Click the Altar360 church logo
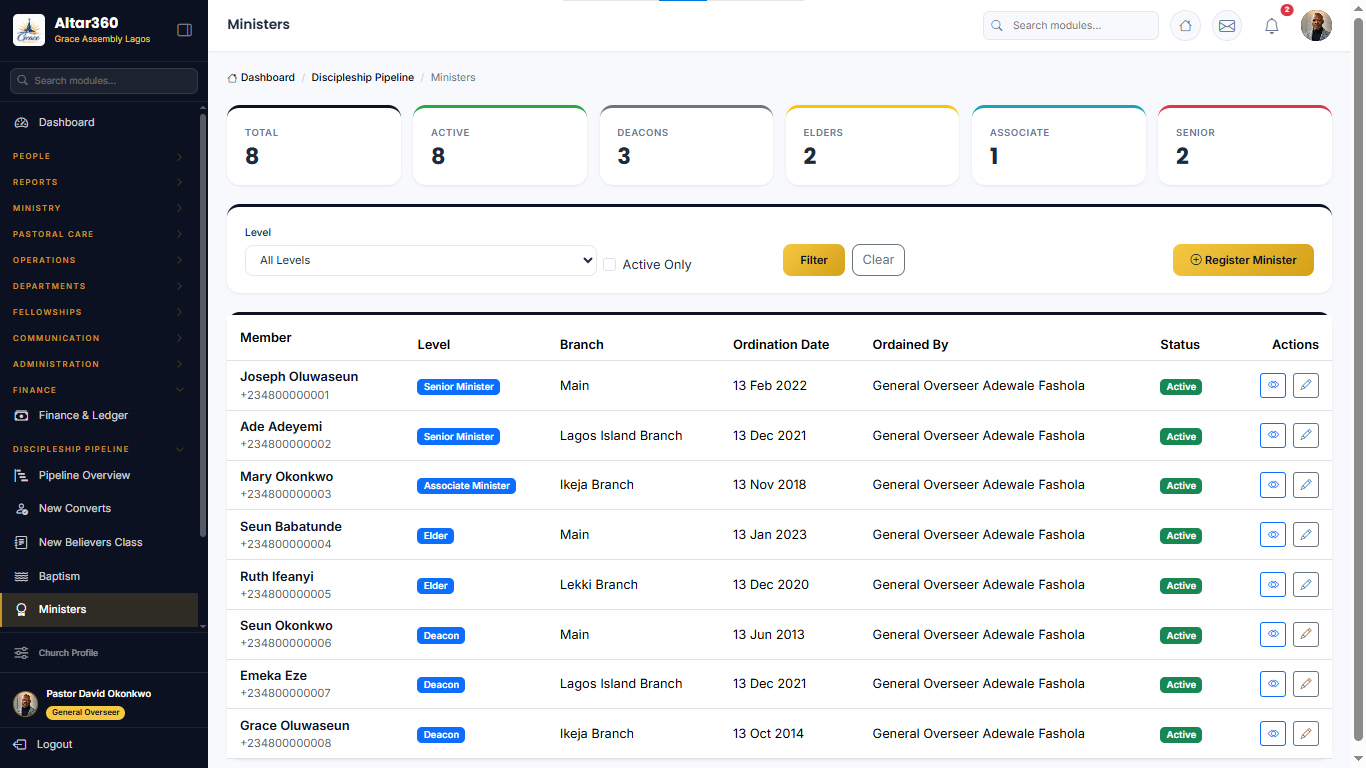 tap(29, 30)
